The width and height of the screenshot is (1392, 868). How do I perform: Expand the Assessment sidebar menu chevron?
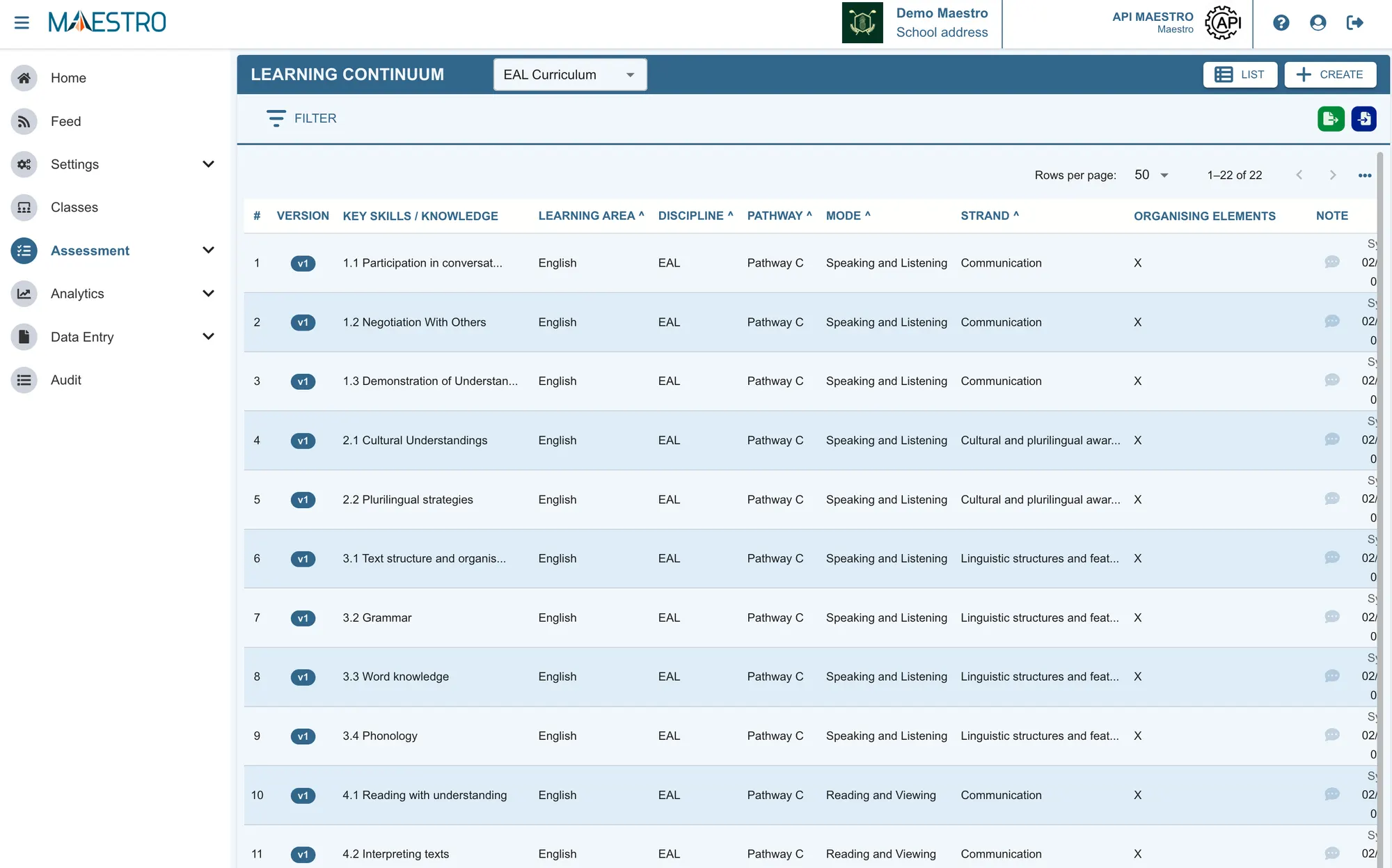click(x=208, y=251)
